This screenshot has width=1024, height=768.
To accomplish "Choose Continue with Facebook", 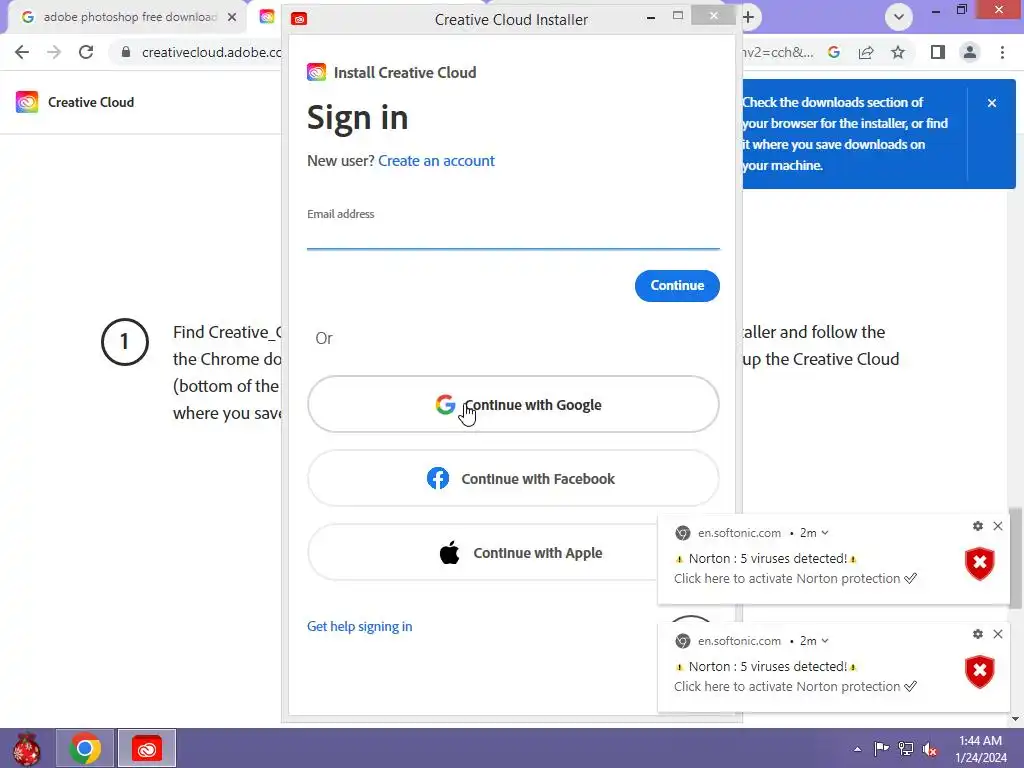I will pos(513,478).
